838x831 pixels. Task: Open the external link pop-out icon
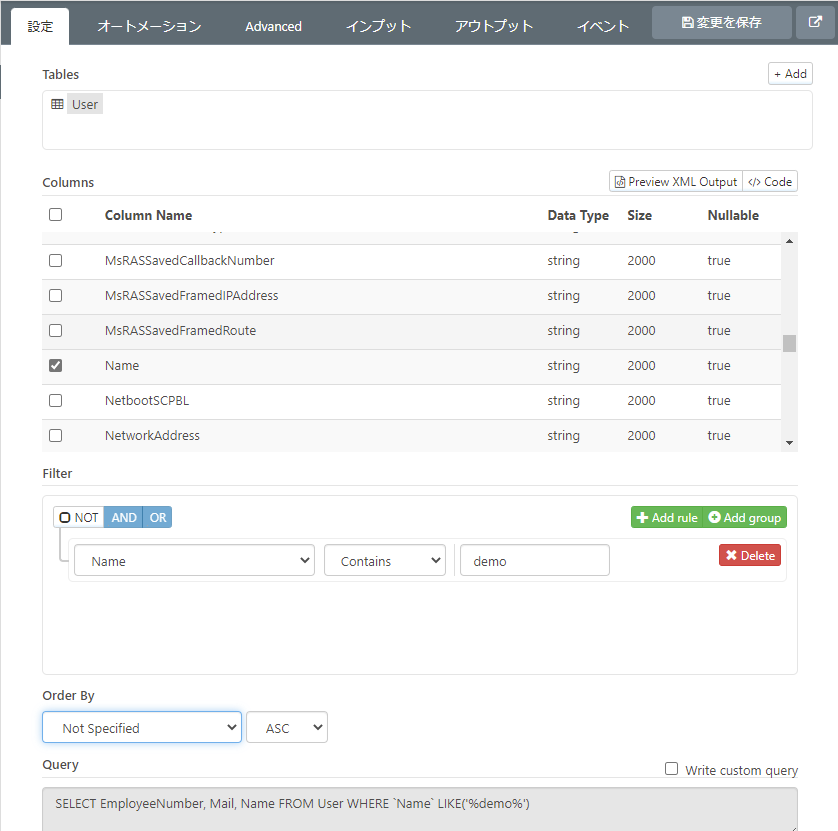[815, 22]
